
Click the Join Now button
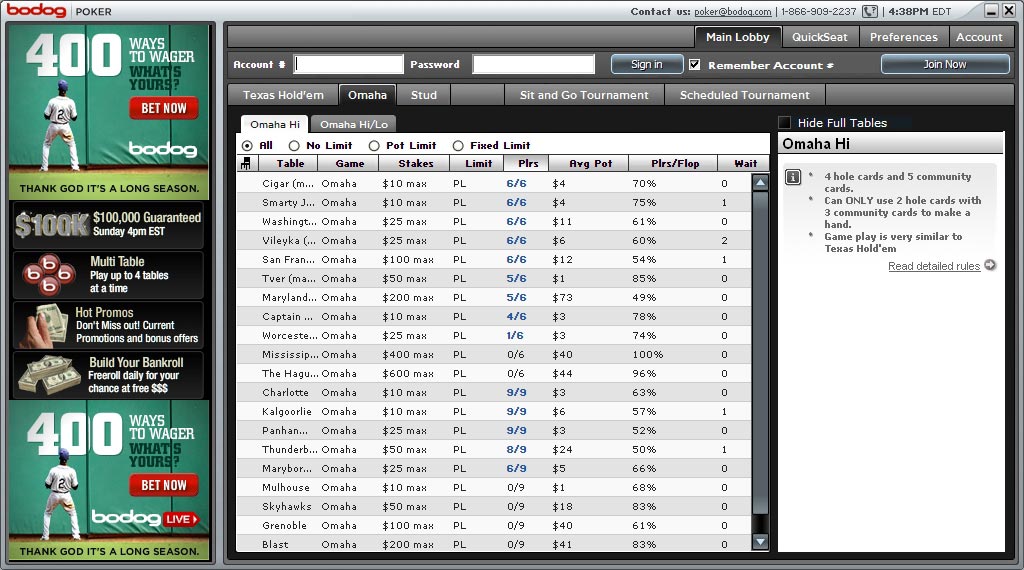coord(944,64)
